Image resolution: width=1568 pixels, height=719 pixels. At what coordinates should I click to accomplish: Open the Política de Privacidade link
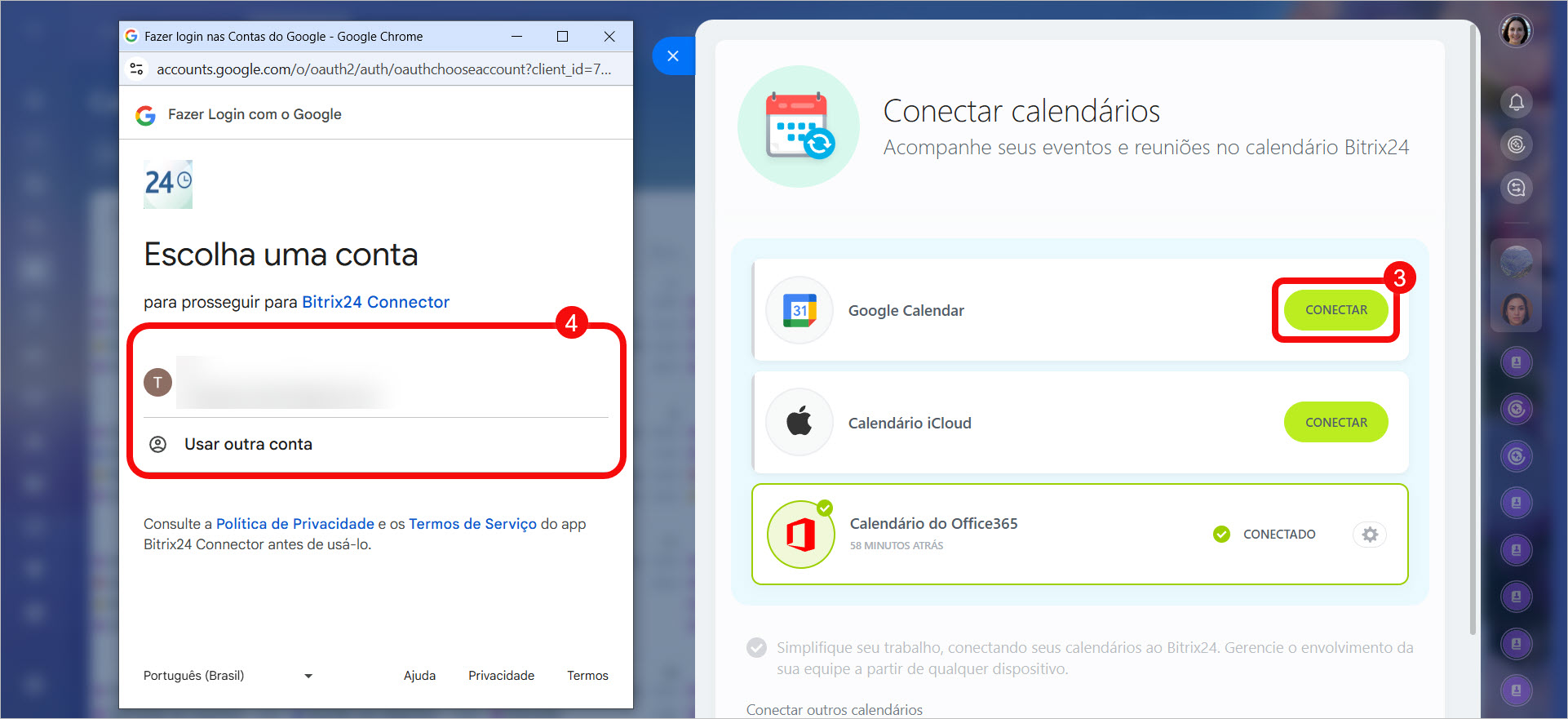click(x=295, y=524)
